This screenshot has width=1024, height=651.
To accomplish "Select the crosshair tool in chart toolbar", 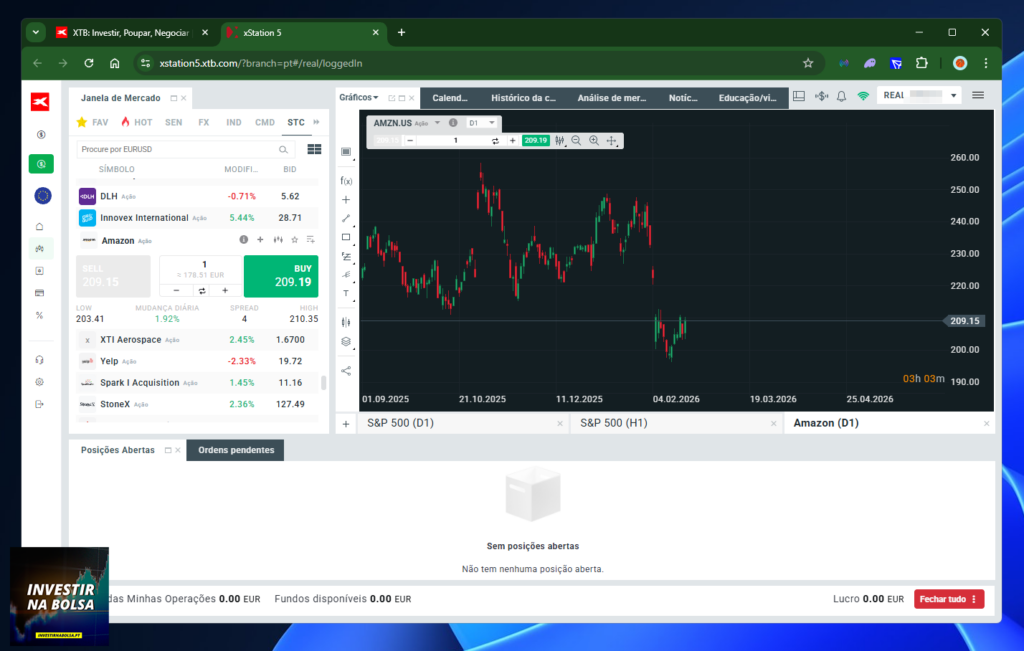I will pyautogui.click(x=346, y=200).
